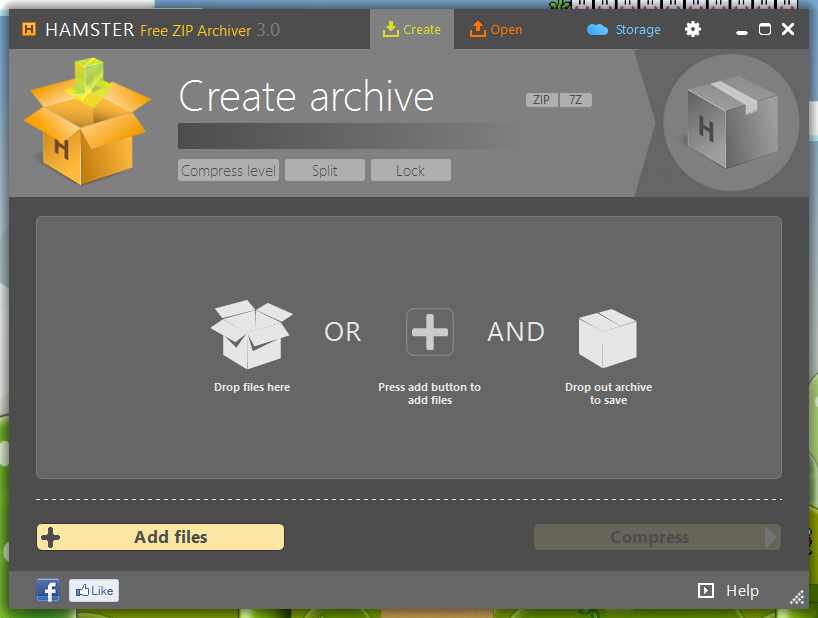The height and width of the screenshot is (618, 818).
Task: Click the Compress button
Action: 657,537
